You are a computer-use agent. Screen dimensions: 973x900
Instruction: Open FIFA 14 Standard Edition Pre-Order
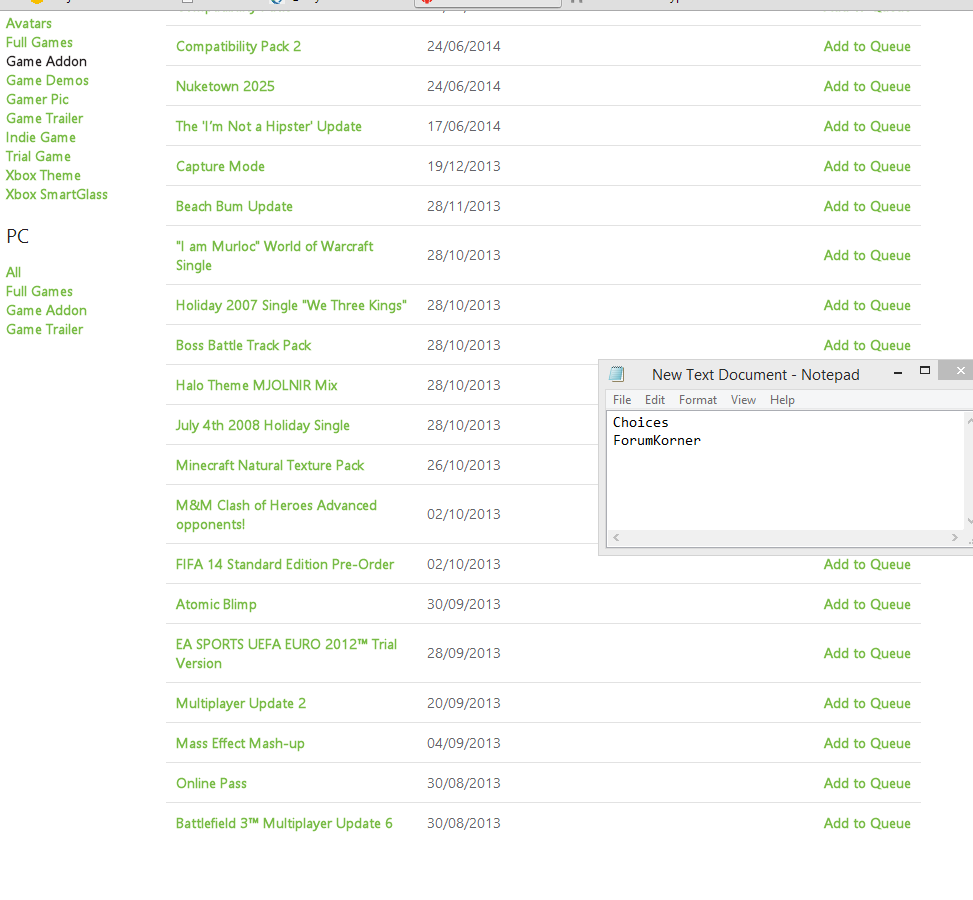tap(285, 565)
